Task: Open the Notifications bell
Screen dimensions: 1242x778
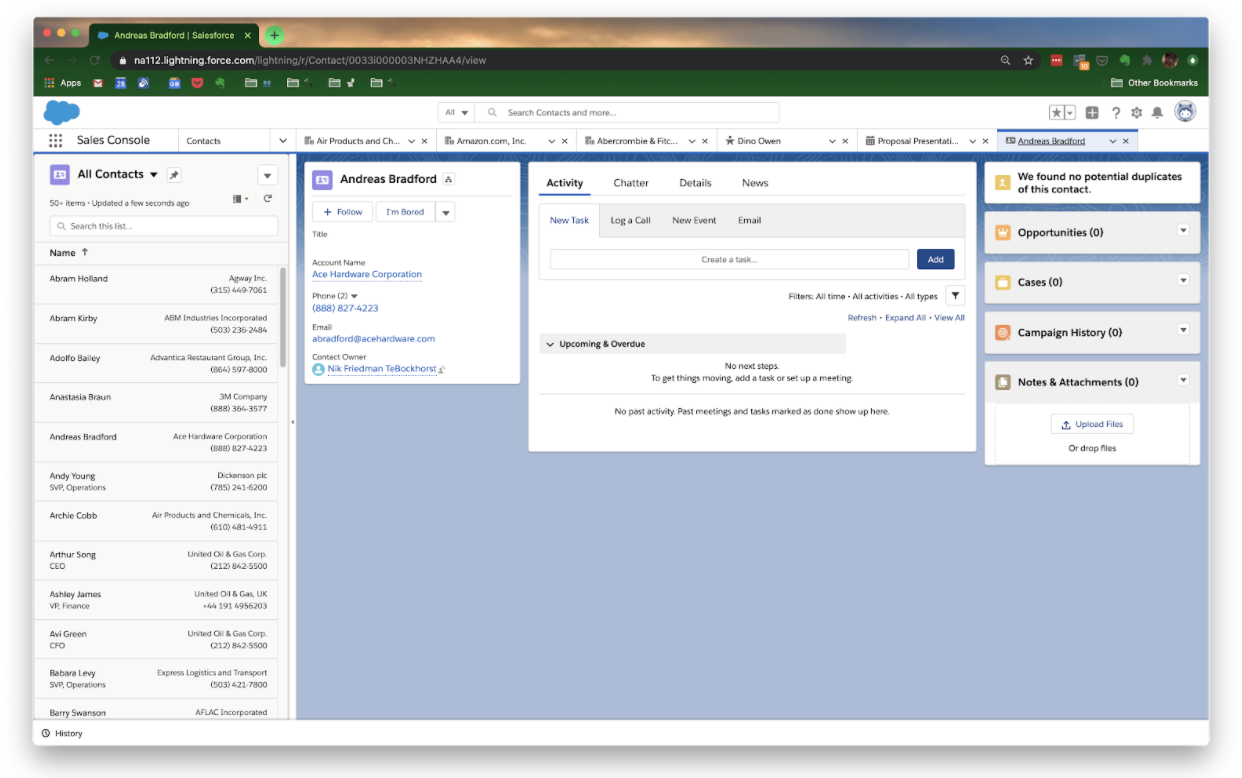Action: pyautogui.click(x=1157, y=113)
